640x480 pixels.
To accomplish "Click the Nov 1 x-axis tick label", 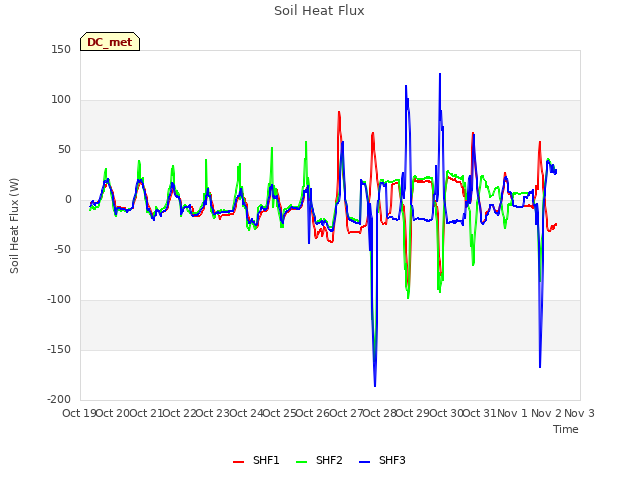I will [x=512, y=413].
